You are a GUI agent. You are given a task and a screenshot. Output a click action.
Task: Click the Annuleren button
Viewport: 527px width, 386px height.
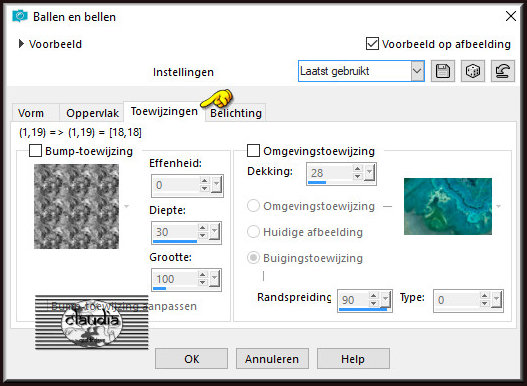click(x=272, y=359)
